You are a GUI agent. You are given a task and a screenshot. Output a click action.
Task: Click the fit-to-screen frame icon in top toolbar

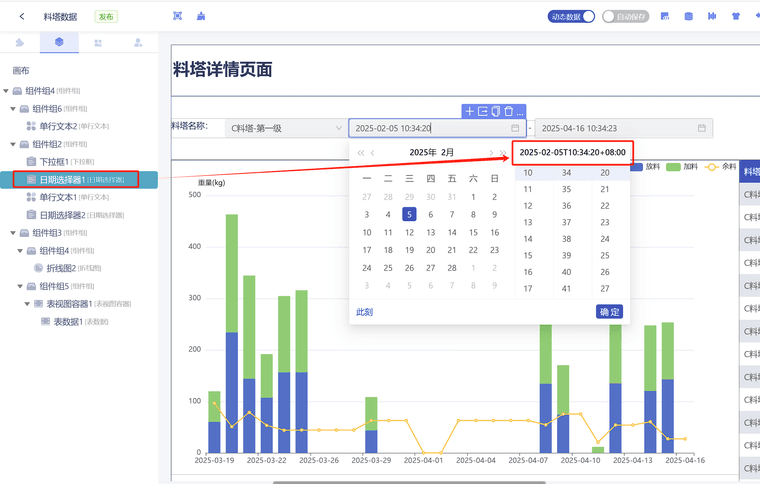pyautogui.click(x=177, y=16)
